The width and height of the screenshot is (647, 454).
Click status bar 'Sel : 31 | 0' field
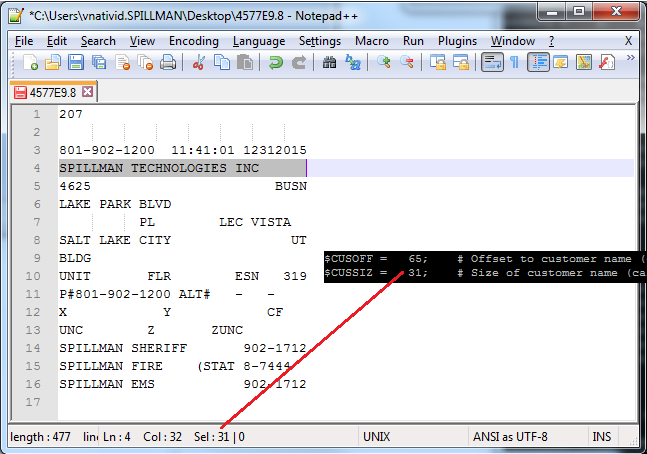tap(219, 437)
